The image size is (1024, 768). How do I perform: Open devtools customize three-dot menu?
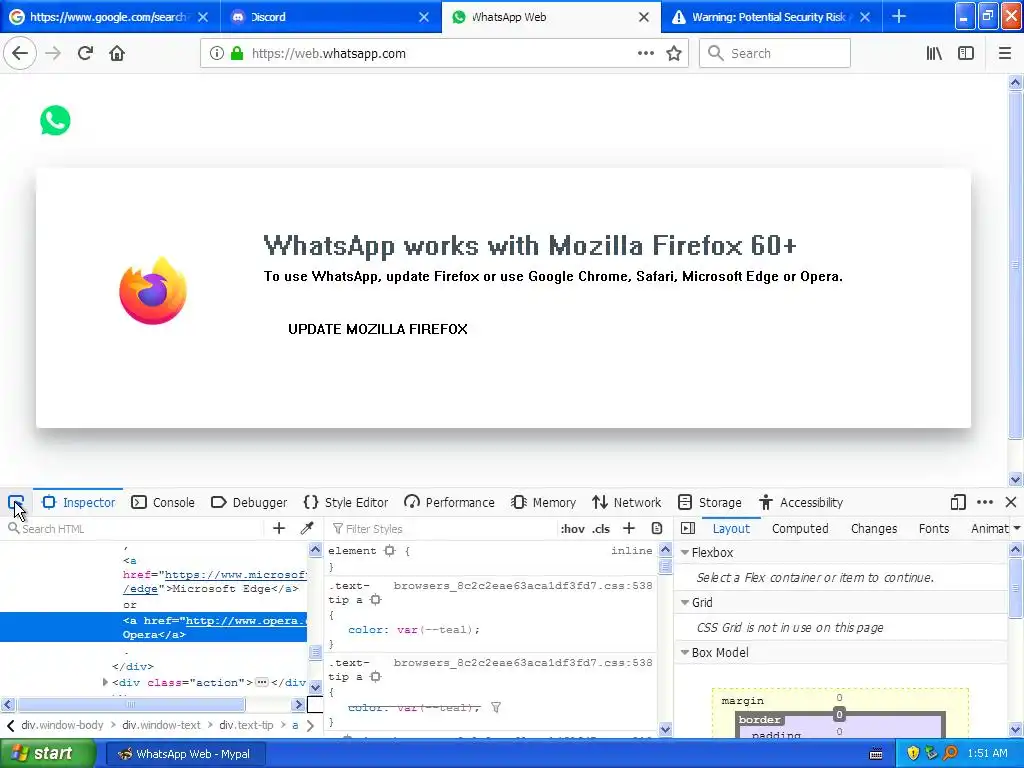[985, 502]
